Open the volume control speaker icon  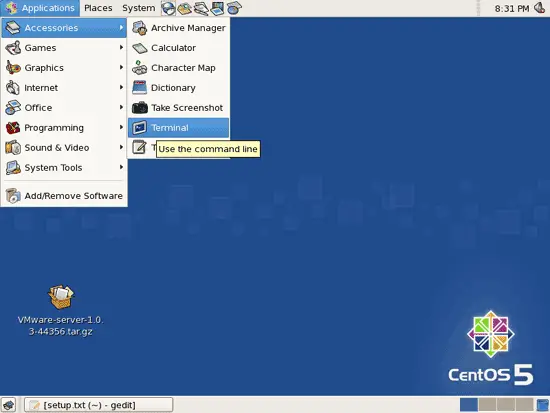pyautogui.click(x=540, y=8)
